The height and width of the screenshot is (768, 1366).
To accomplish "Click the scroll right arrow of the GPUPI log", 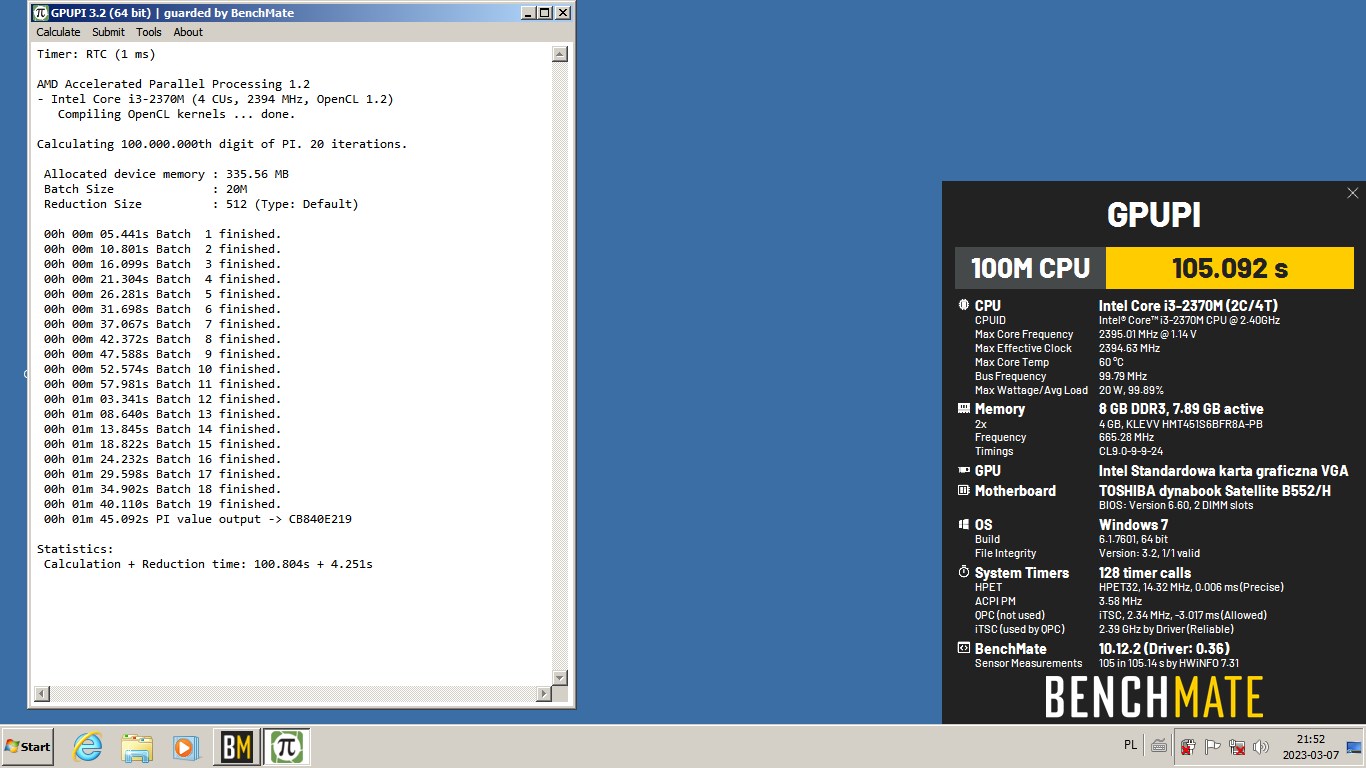I will pos(544,693).
